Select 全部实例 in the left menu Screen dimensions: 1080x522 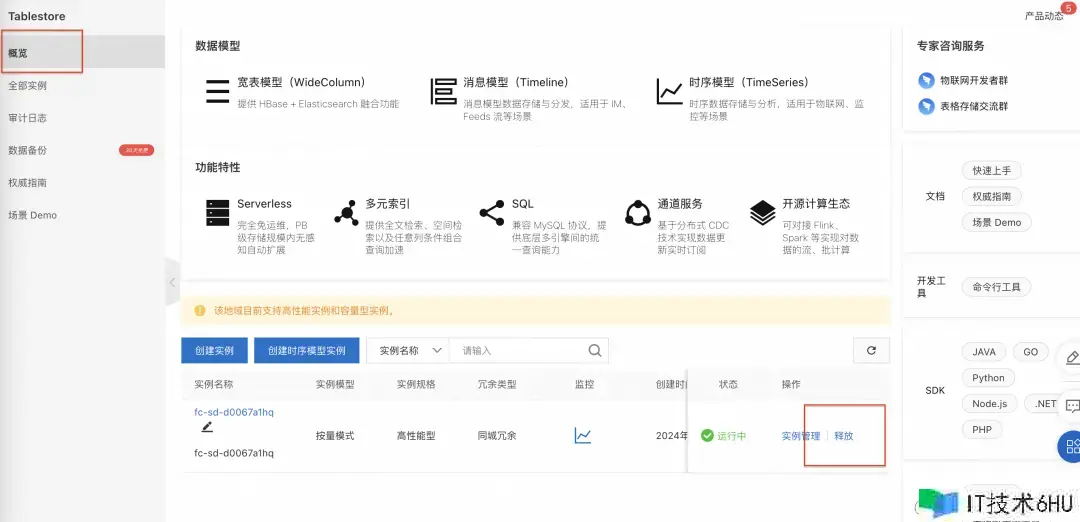pyautogui.click(x=28, y=86)
